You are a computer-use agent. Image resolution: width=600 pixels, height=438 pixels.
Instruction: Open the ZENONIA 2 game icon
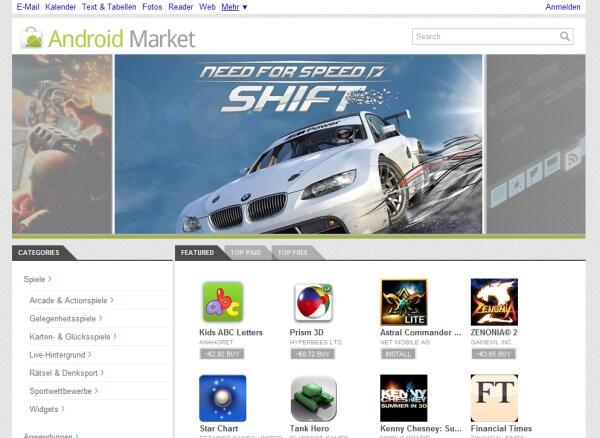494,302
